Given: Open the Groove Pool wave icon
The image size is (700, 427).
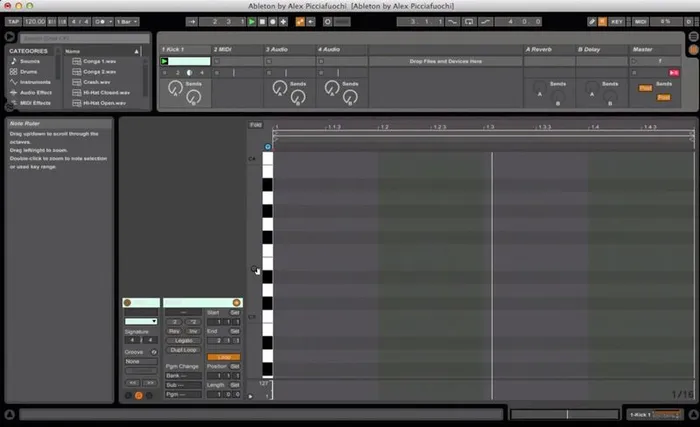Looking at the screenshot, I should [x=9, y=106].
